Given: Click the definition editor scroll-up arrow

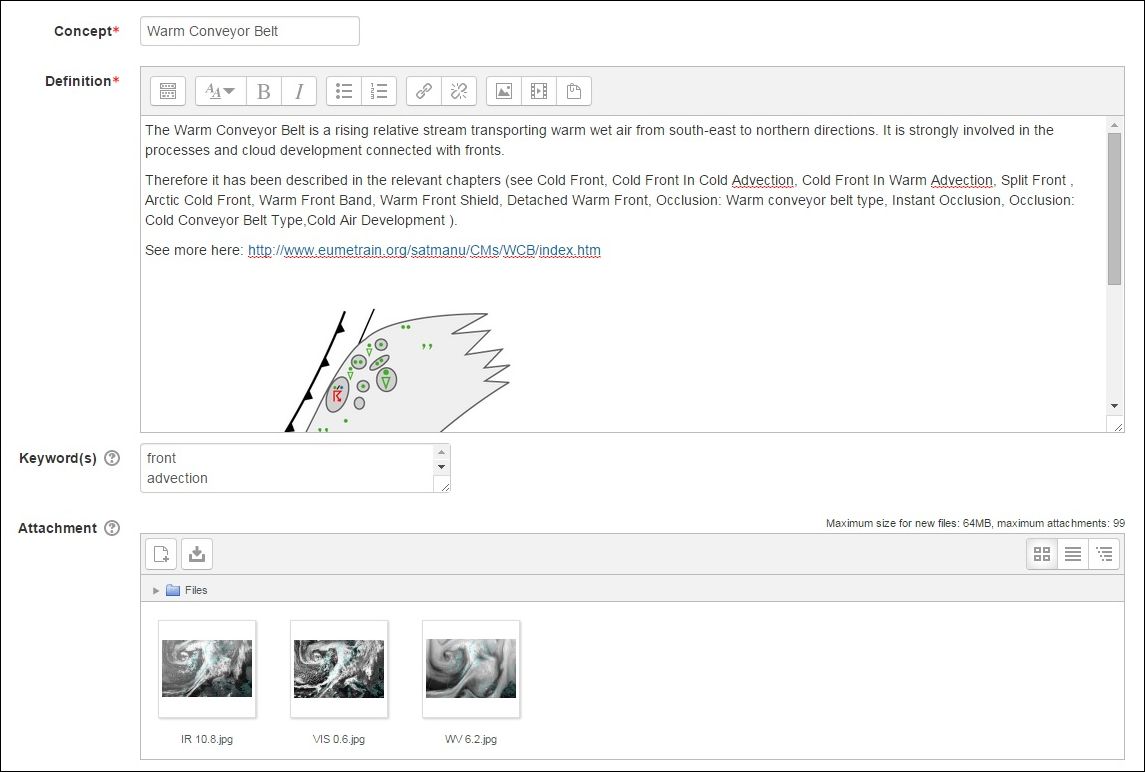Looking at the screenshot, I should [x=1114, y=125].
